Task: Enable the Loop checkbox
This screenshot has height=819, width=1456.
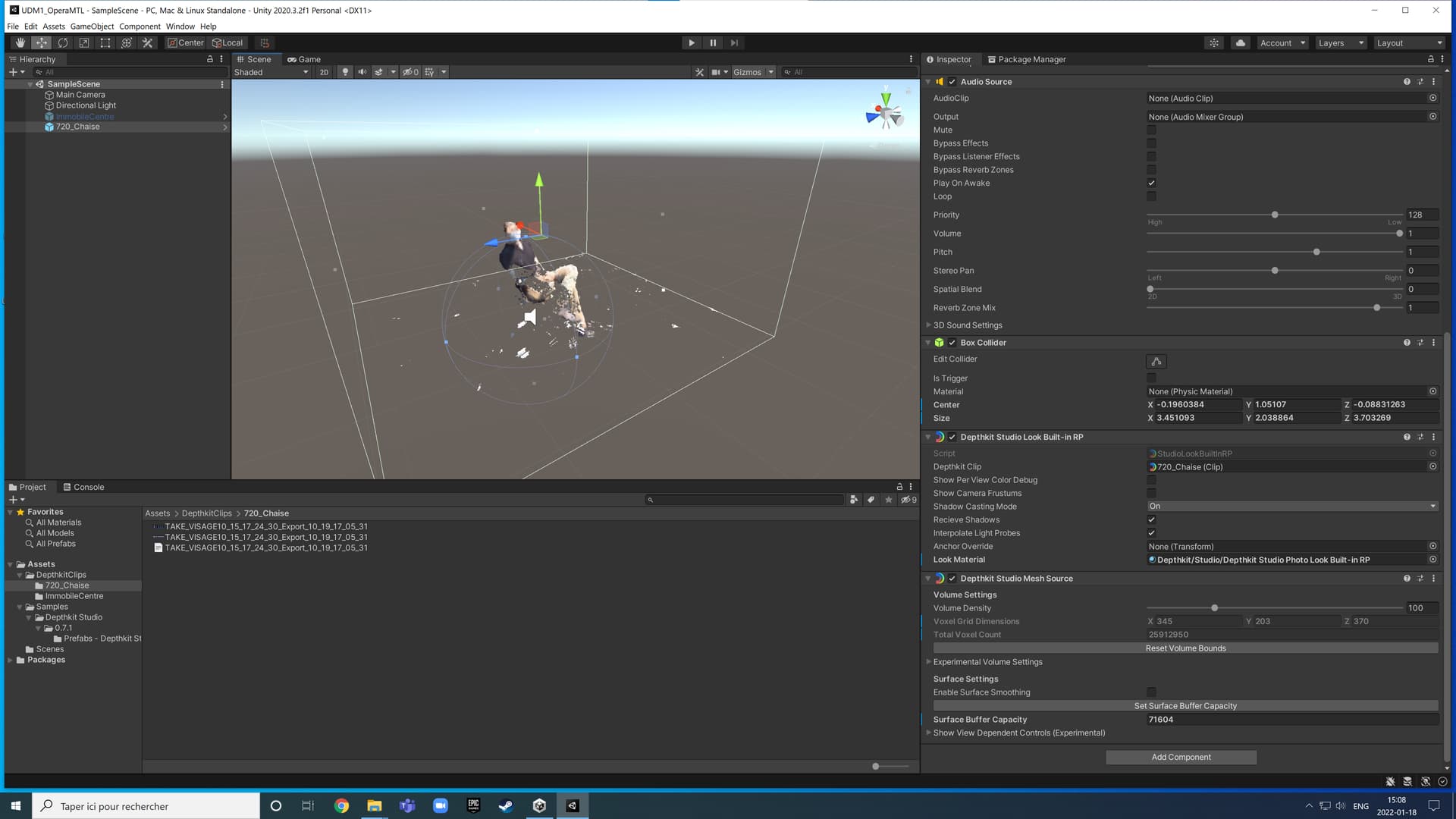Action: [x=1151, y=196]
